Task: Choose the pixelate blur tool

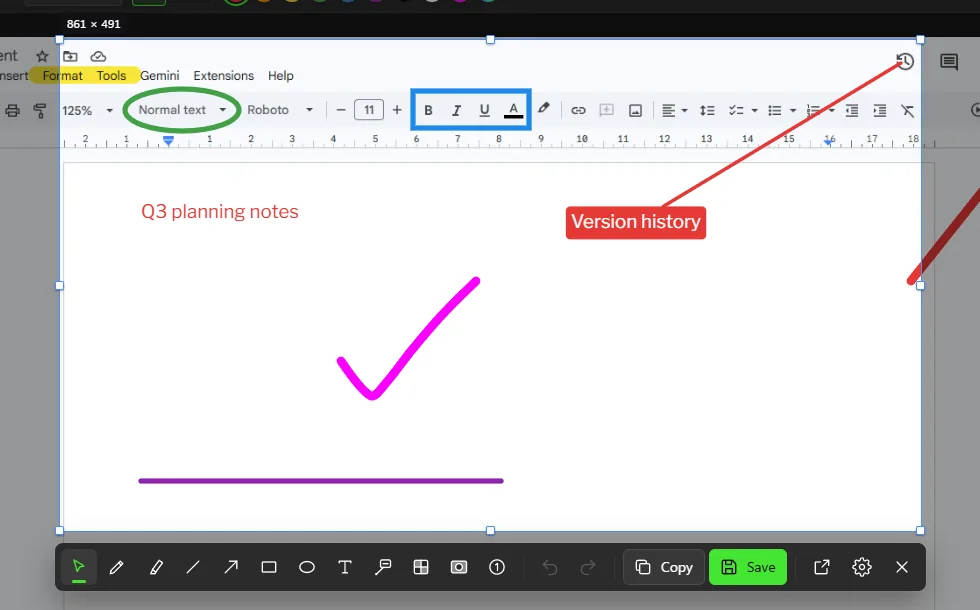Action: click(421, 567)
